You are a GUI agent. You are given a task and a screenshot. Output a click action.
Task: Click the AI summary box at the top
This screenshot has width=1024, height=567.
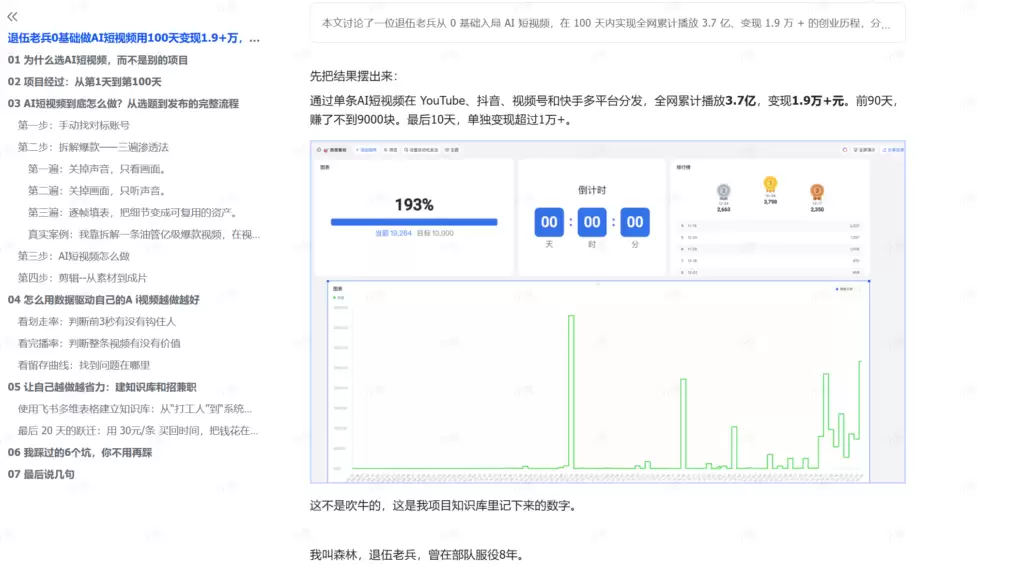pos(607,23)
